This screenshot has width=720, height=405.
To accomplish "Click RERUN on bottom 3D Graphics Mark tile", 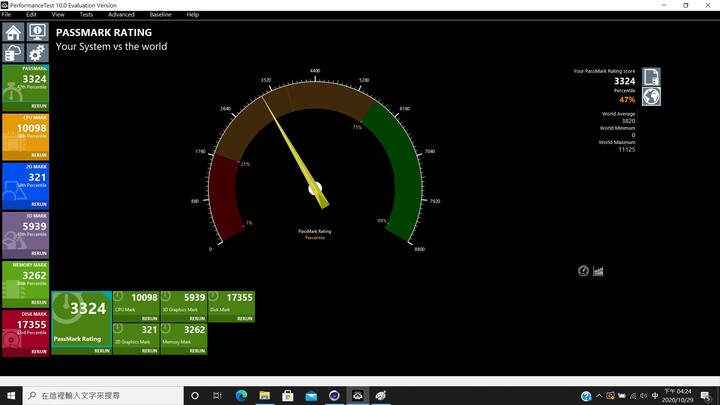I will coord(197,319).
